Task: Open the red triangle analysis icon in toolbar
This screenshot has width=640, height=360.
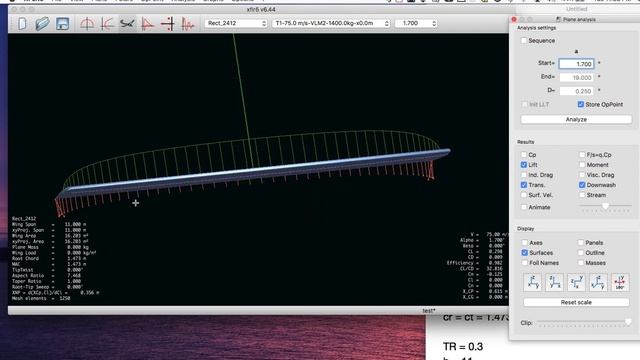Action: (147, 24)
